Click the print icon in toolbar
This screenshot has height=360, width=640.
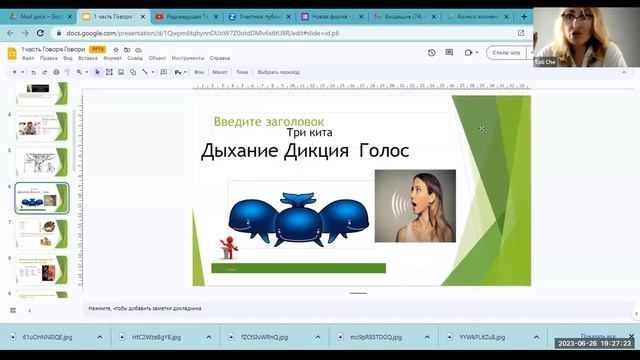click(x=56, y=72)
